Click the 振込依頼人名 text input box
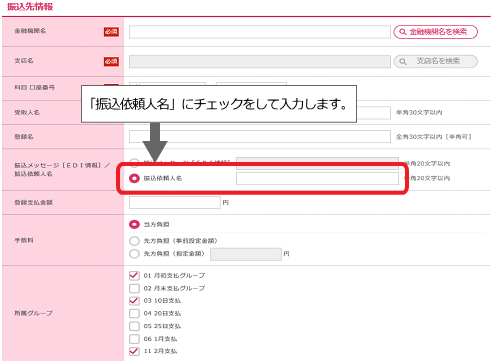Viewport: 492px width, 361px height. coord(317,178)
